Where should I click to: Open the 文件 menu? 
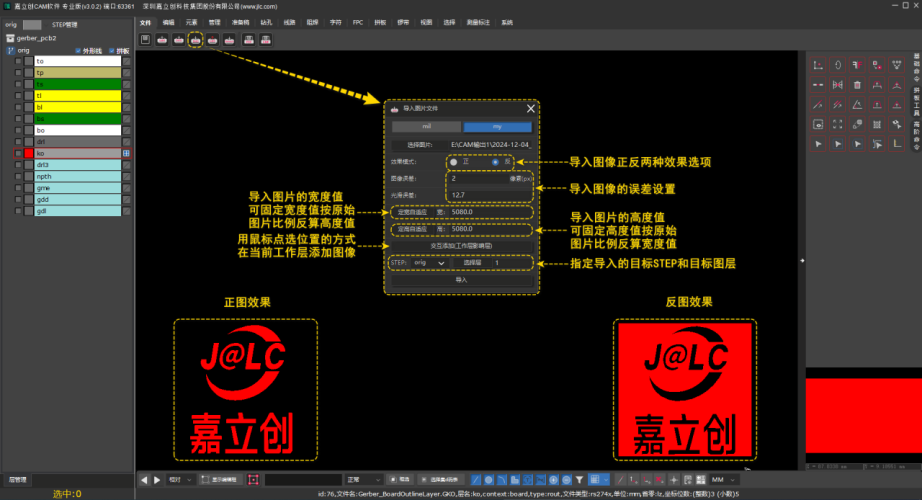click(x=145, y=22)
